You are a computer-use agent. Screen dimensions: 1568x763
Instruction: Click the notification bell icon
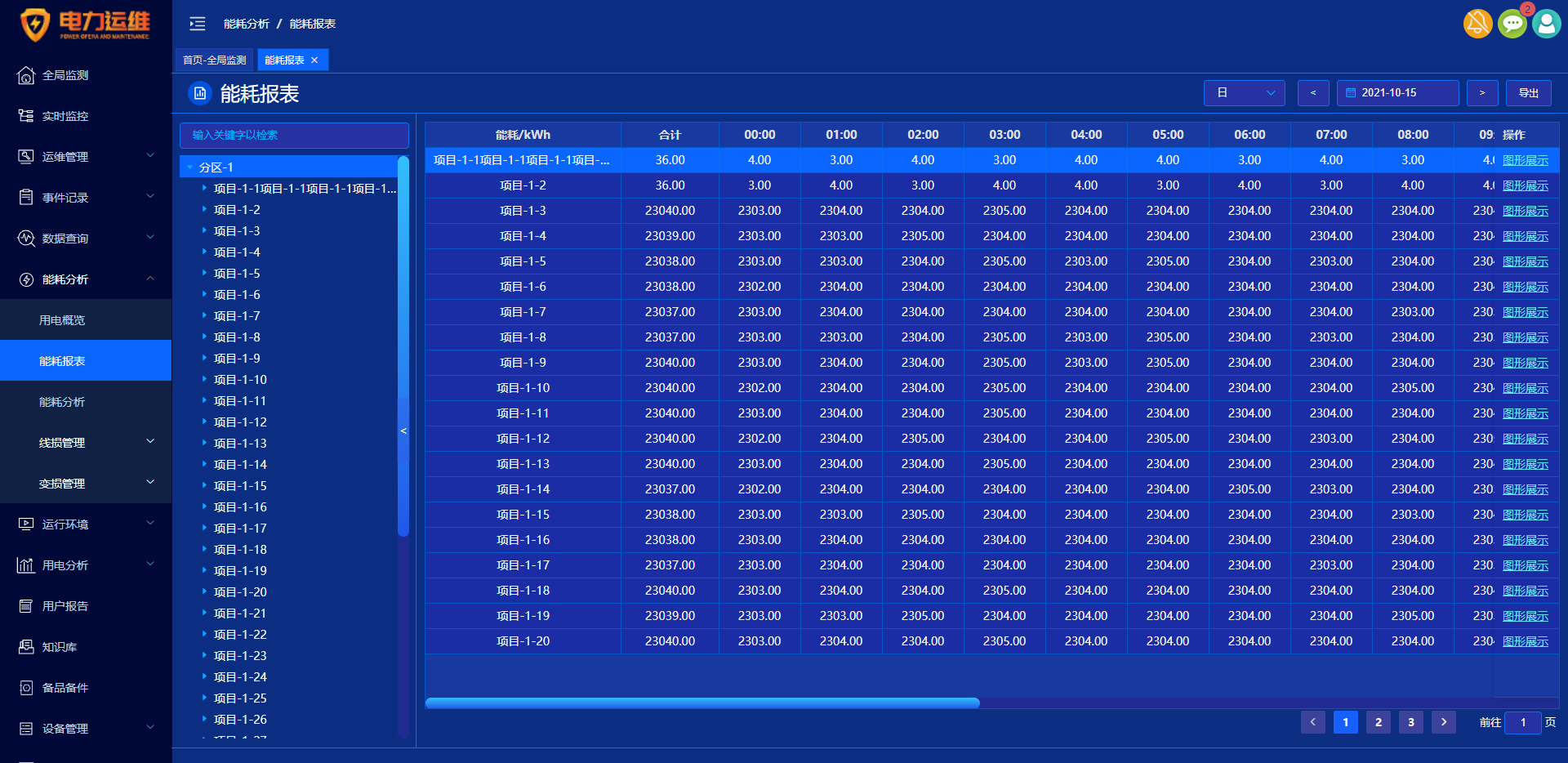(x=1477, y=24)
